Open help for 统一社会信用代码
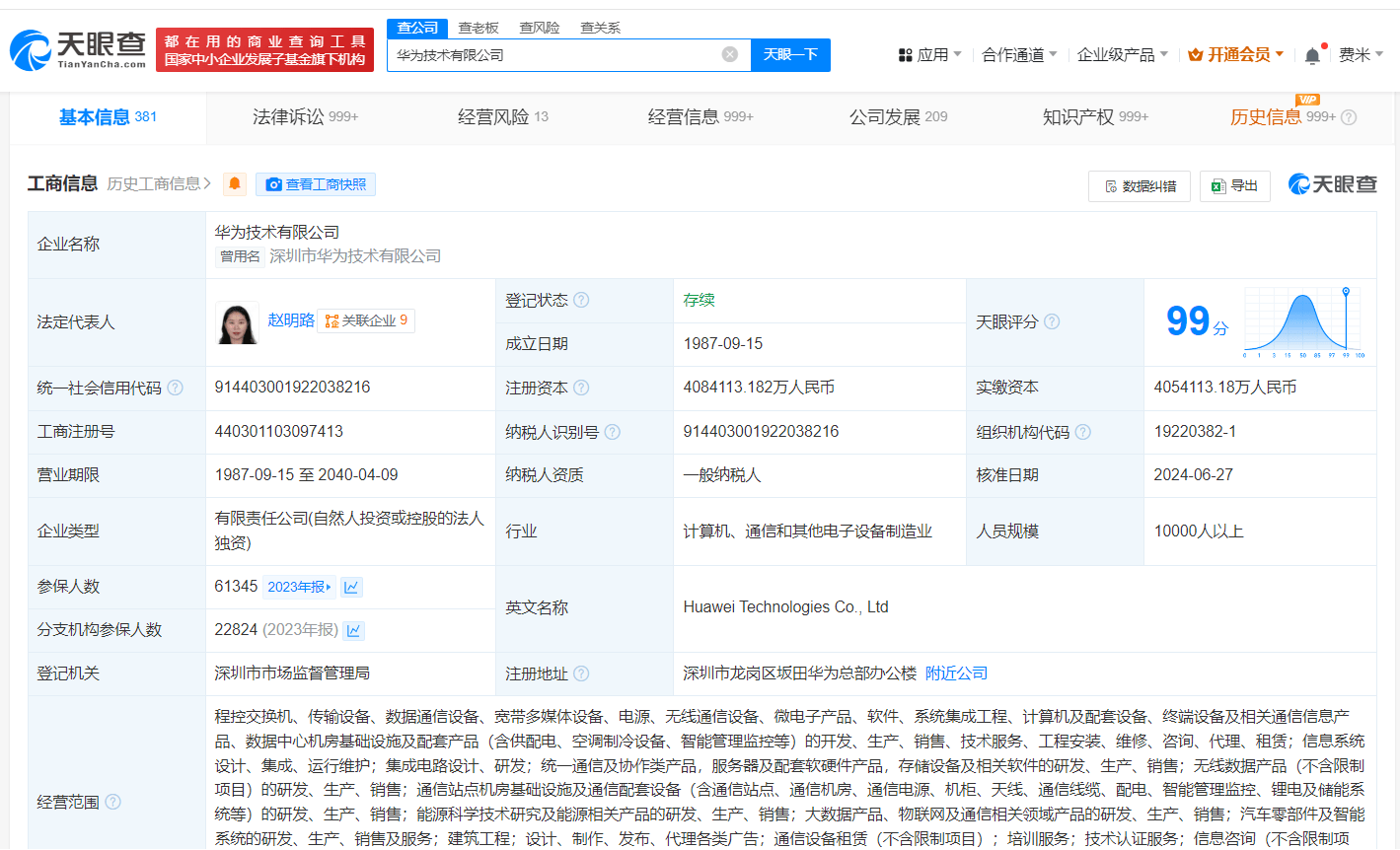 click(x=175, y=388)
